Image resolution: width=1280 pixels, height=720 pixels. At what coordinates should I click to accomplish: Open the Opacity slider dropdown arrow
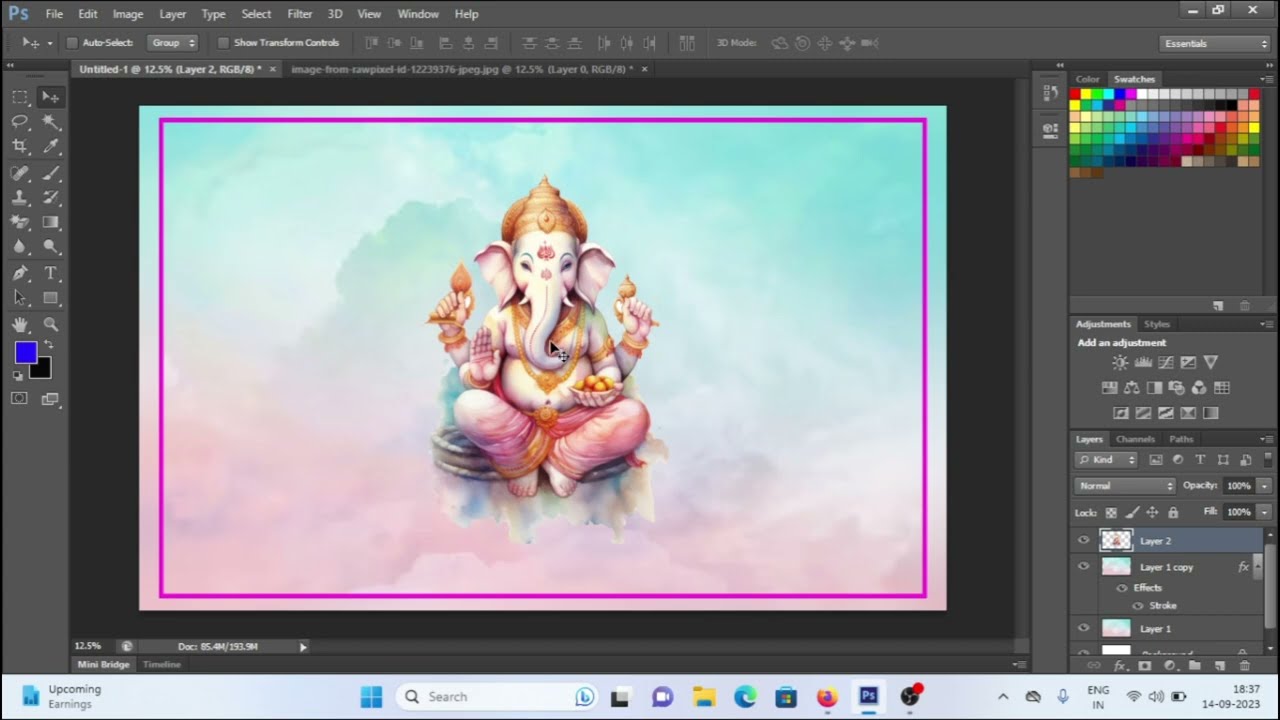(x=1263, y=486)
